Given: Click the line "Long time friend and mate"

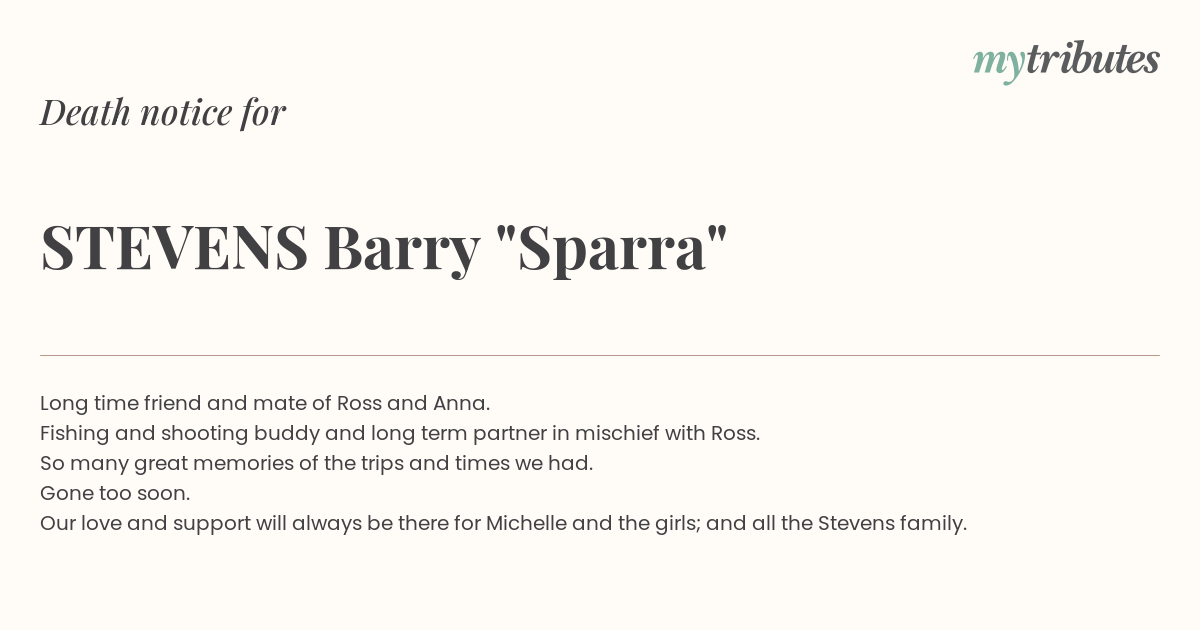Looking at the screenshot, I should point(265,403).
